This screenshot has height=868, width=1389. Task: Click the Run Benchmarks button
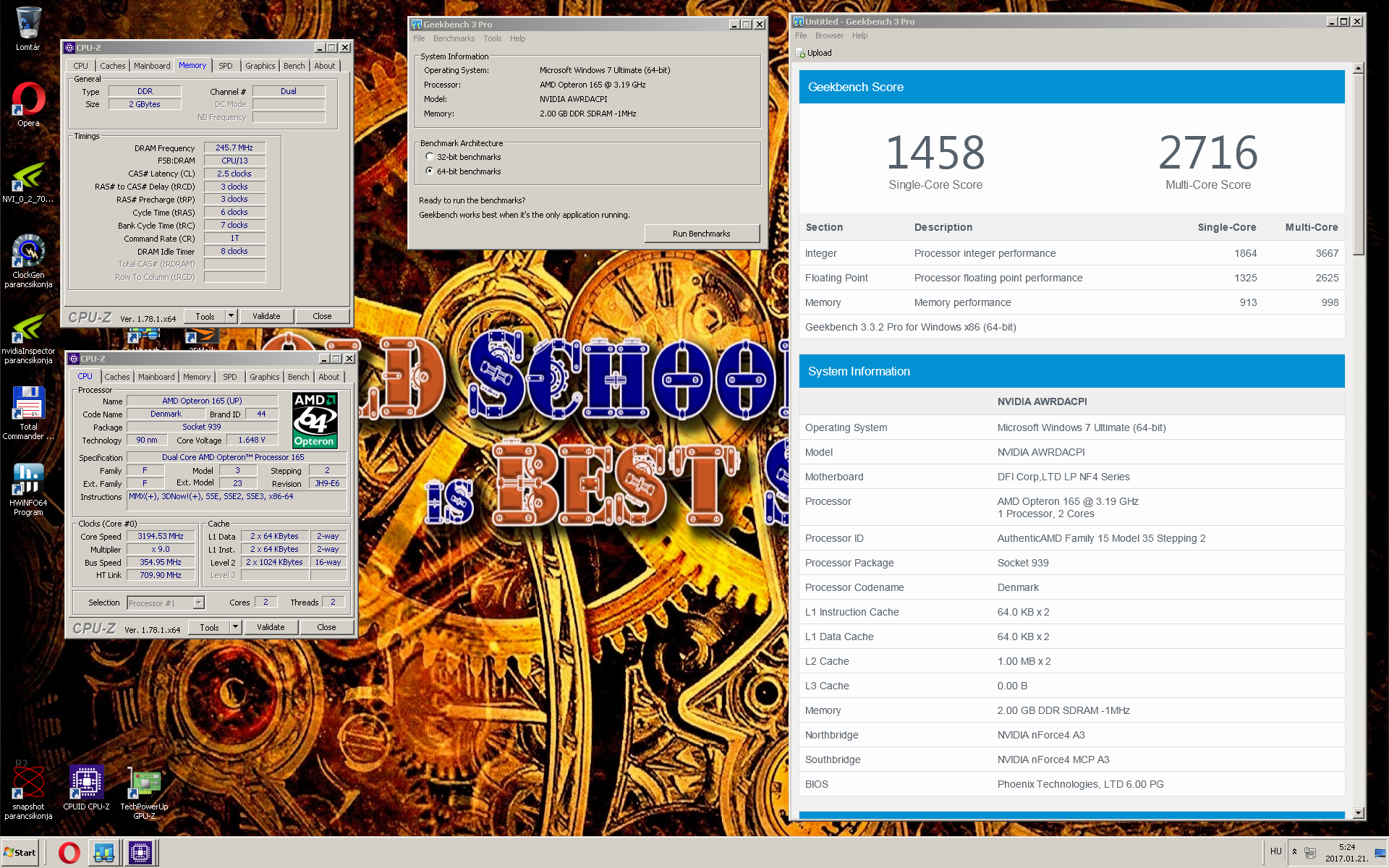702,234
